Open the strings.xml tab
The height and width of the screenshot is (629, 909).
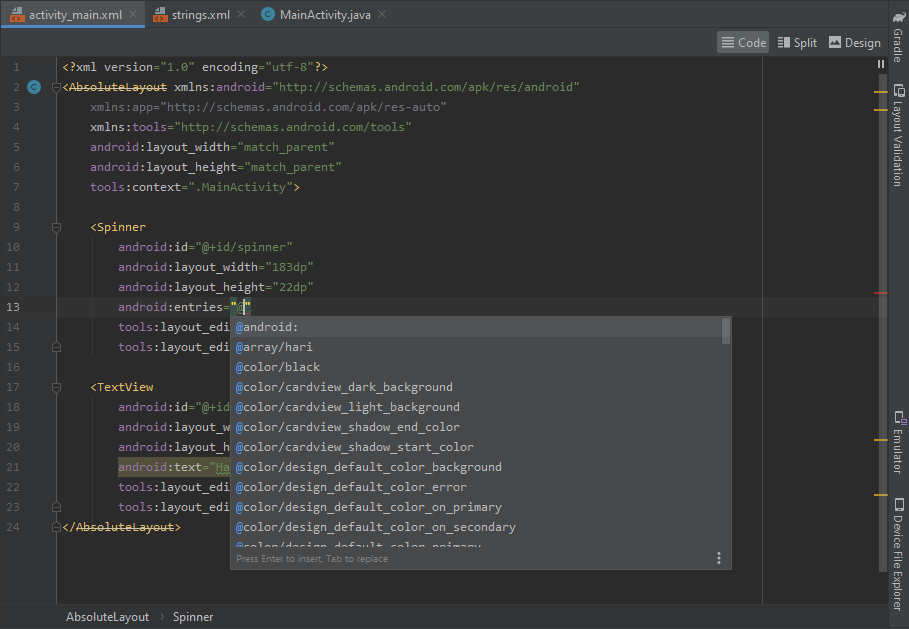click(x=192, y=14)
